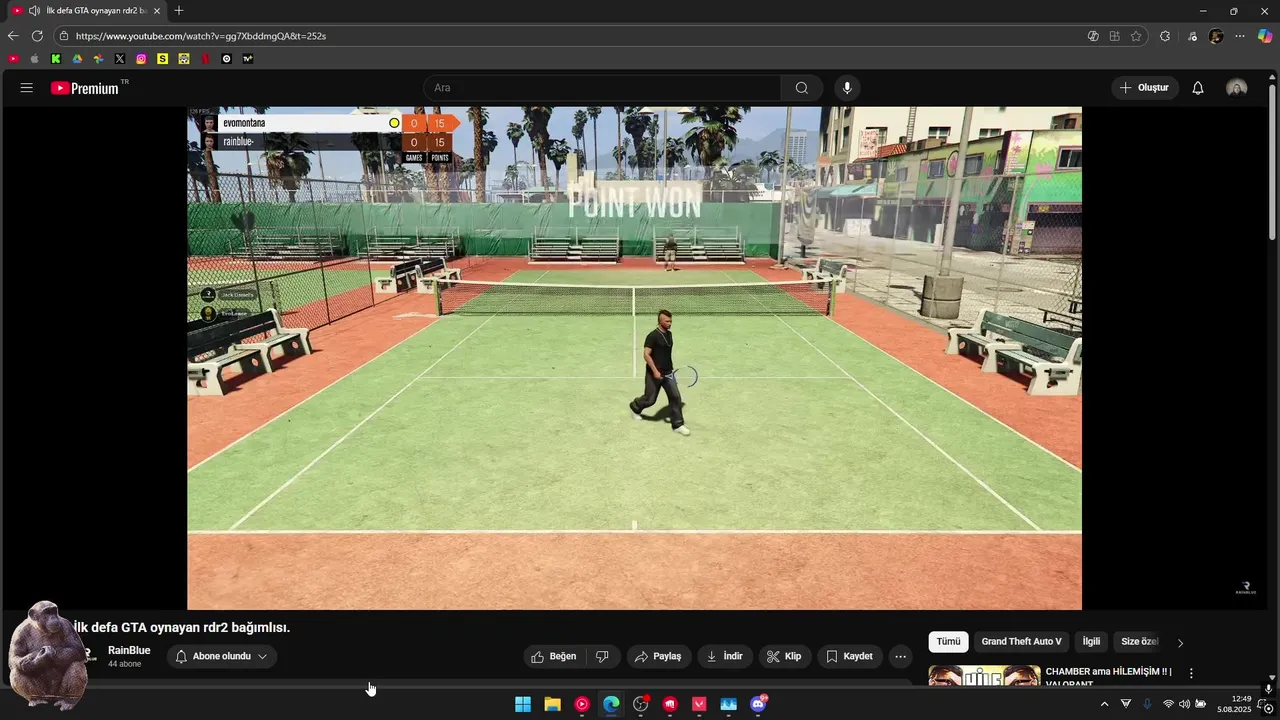Open YouTube bookmark in favorites bar
Viewport: 1280px width, 720px height.
pos(13,59)
